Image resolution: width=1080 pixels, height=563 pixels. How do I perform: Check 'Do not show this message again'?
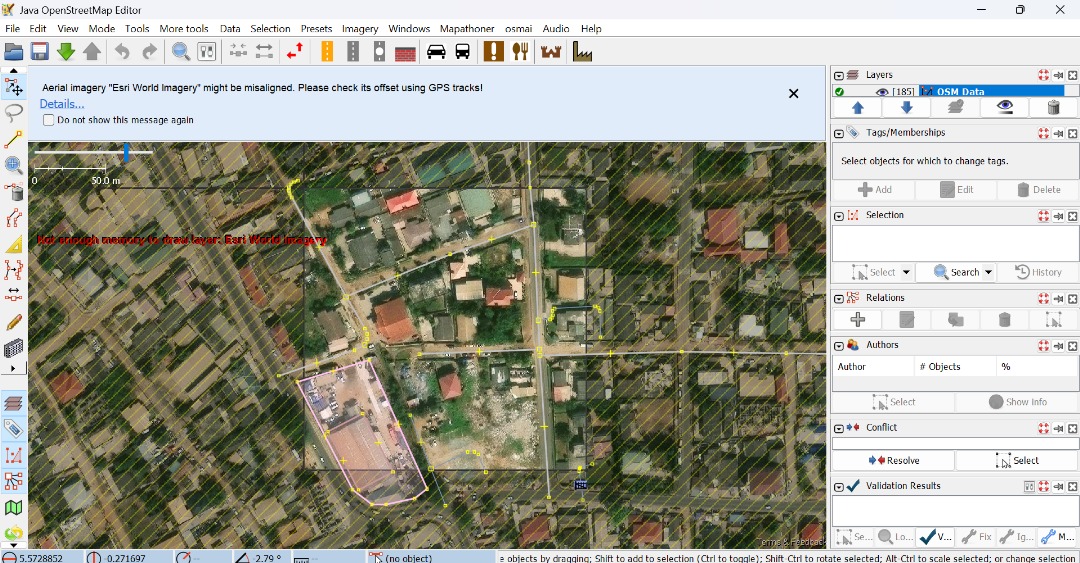point(48,120)
